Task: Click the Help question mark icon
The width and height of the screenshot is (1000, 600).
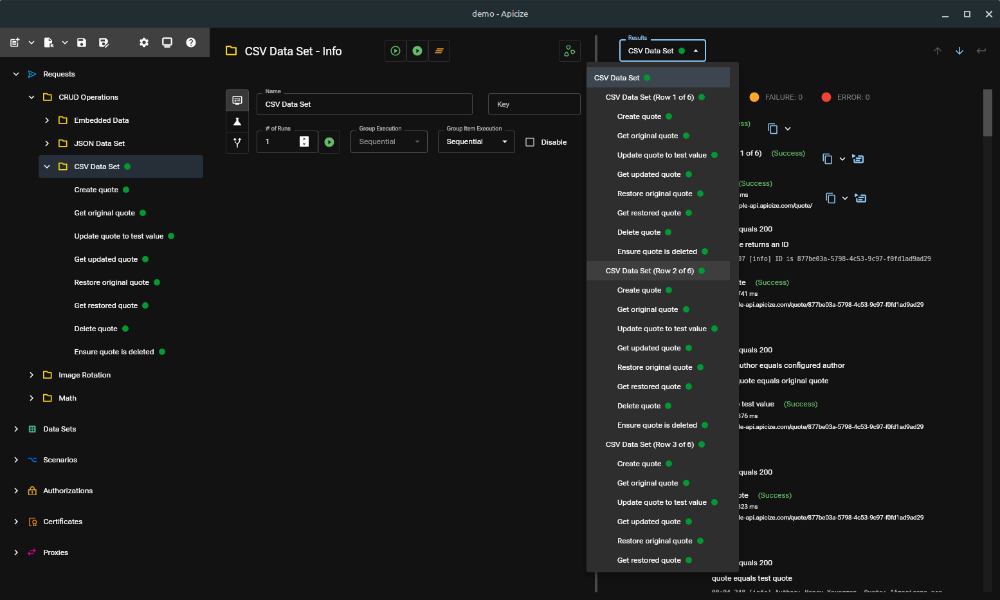Action: coord(190,43)
